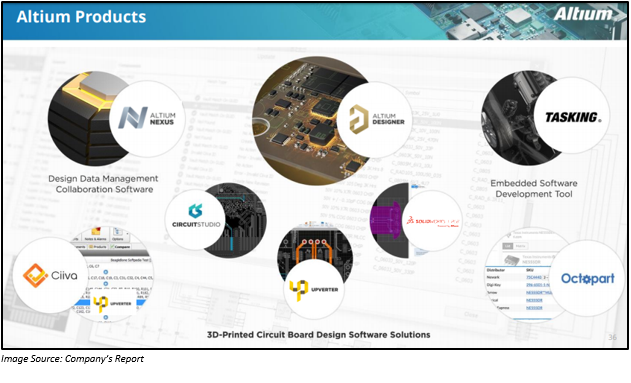
Task: Select the Altium Designer logo
Action: click(x=375, y=120)
